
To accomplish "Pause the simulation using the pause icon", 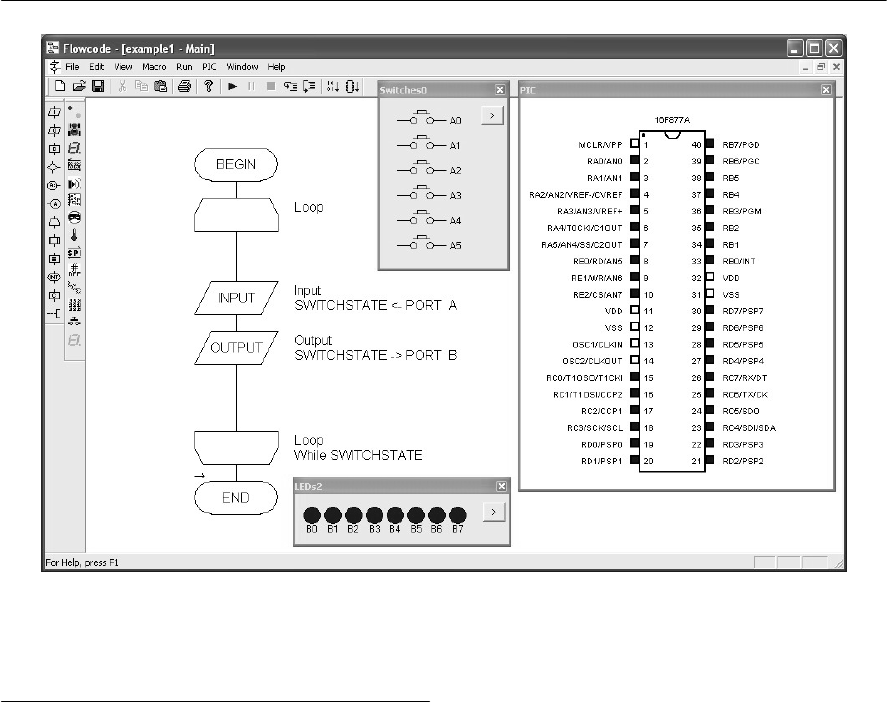I will 251,86.
